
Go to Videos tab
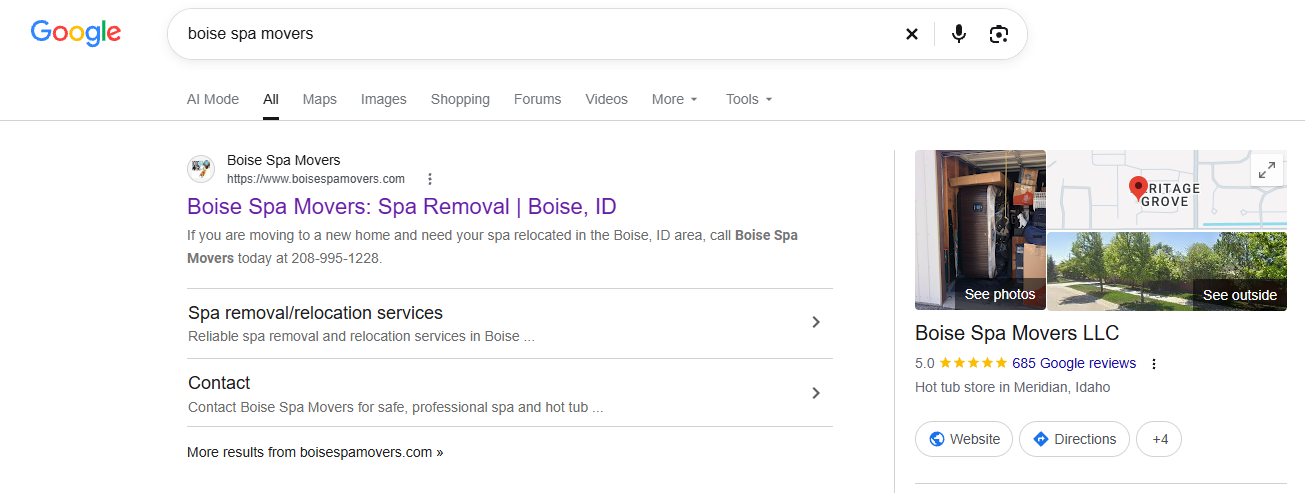point(607,99)
